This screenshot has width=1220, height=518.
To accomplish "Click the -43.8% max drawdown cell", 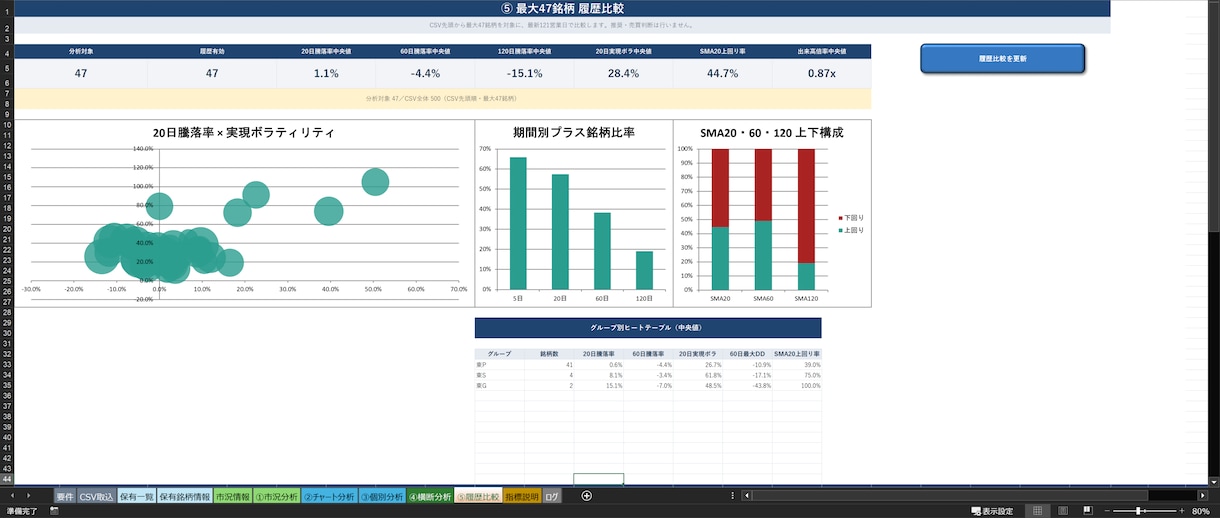I will click(747, 385).
